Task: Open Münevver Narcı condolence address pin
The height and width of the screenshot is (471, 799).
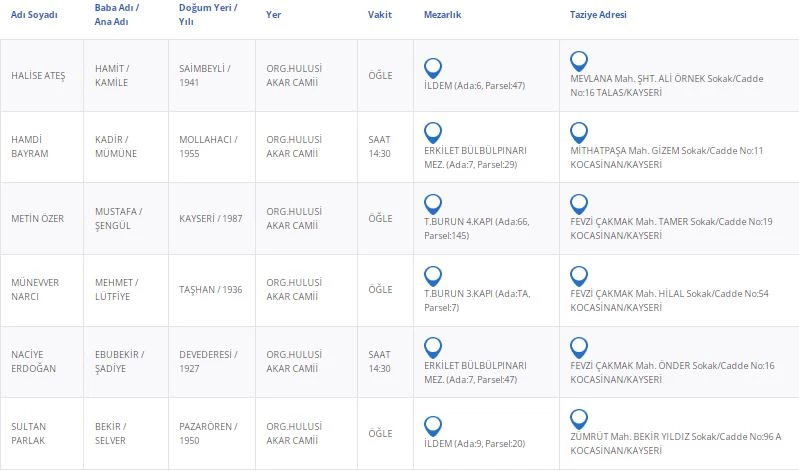Action: coord(578,275)
